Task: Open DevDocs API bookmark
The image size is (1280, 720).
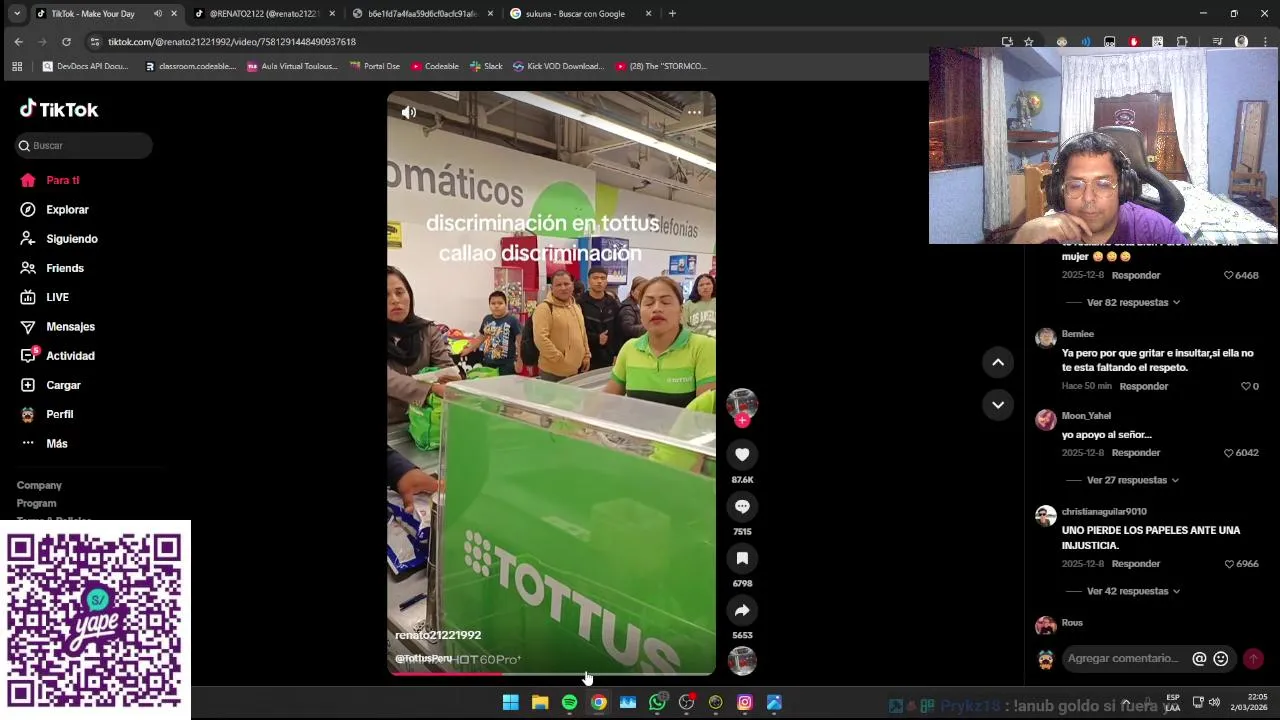Action: [85, 66]
